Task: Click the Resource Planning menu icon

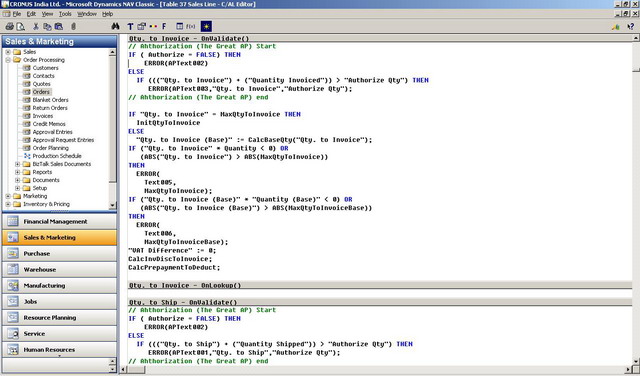Action: pyautogui.click(x=13, y=318)
